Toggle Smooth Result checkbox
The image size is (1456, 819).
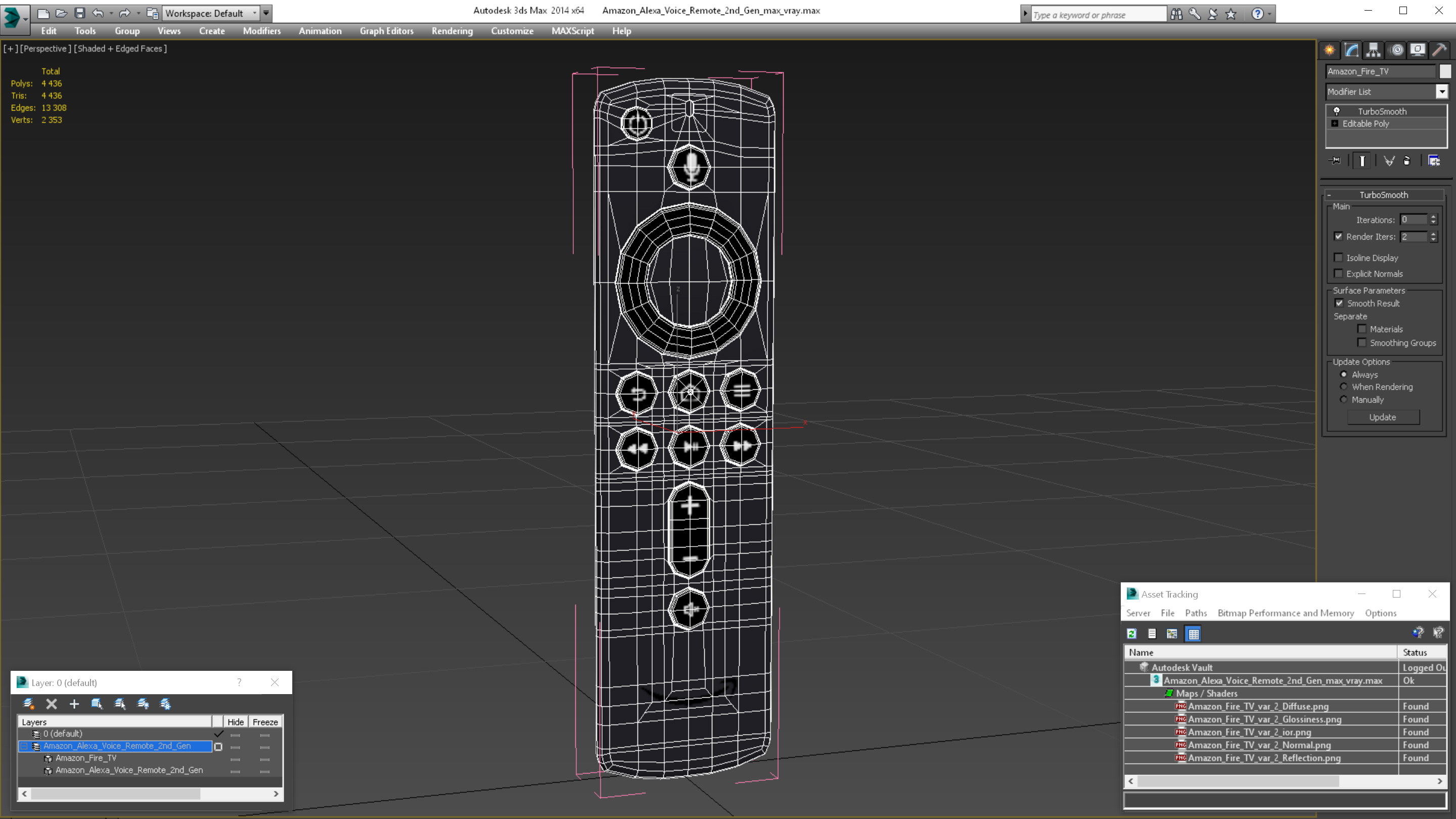[x=1339, y=303]
